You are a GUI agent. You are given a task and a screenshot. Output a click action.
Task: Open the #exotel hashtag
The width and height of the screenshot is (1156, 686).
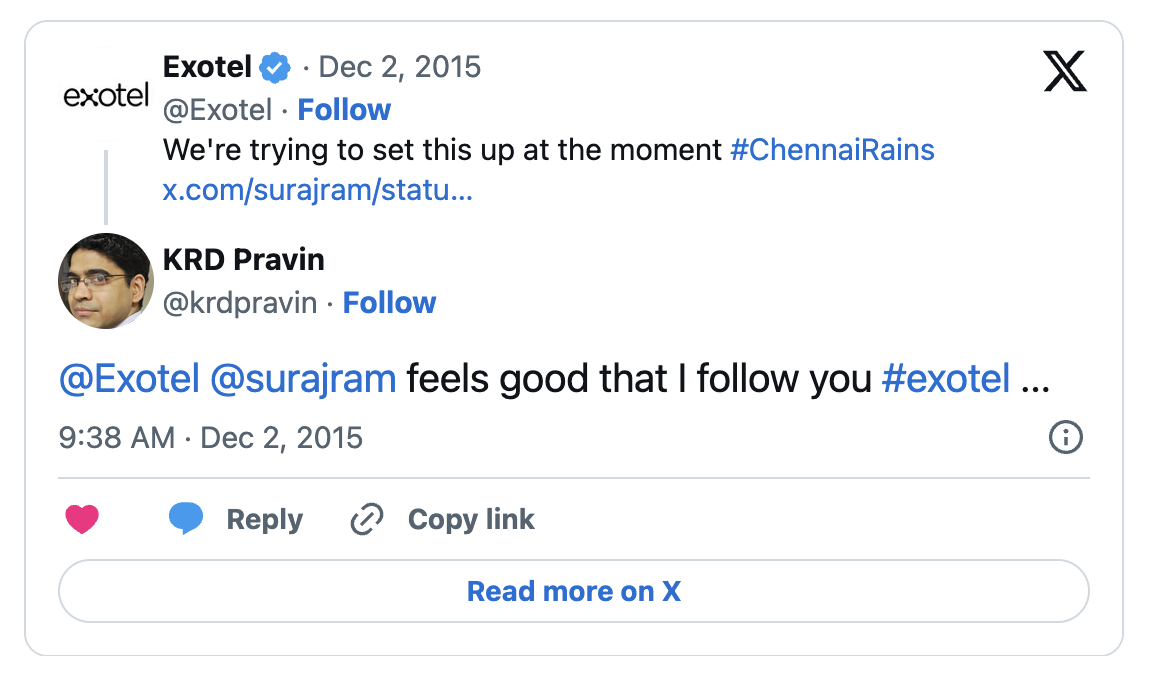[x=945, y=380]
